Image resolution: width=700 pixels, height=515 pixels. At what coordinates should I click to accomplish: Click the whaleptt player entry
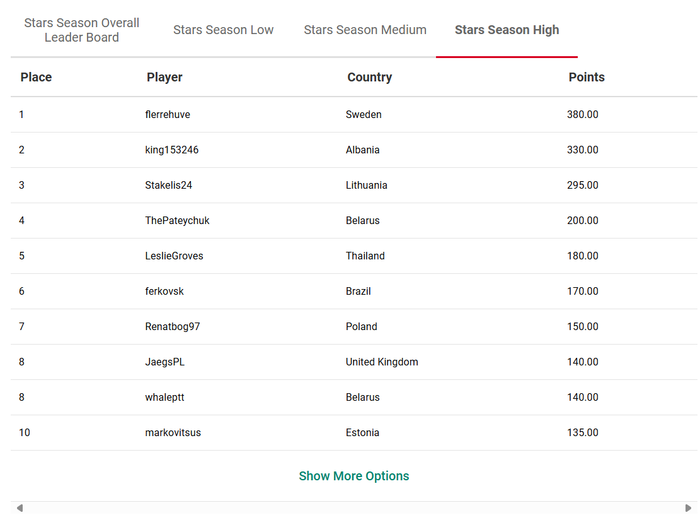click(x=164, y=397)
